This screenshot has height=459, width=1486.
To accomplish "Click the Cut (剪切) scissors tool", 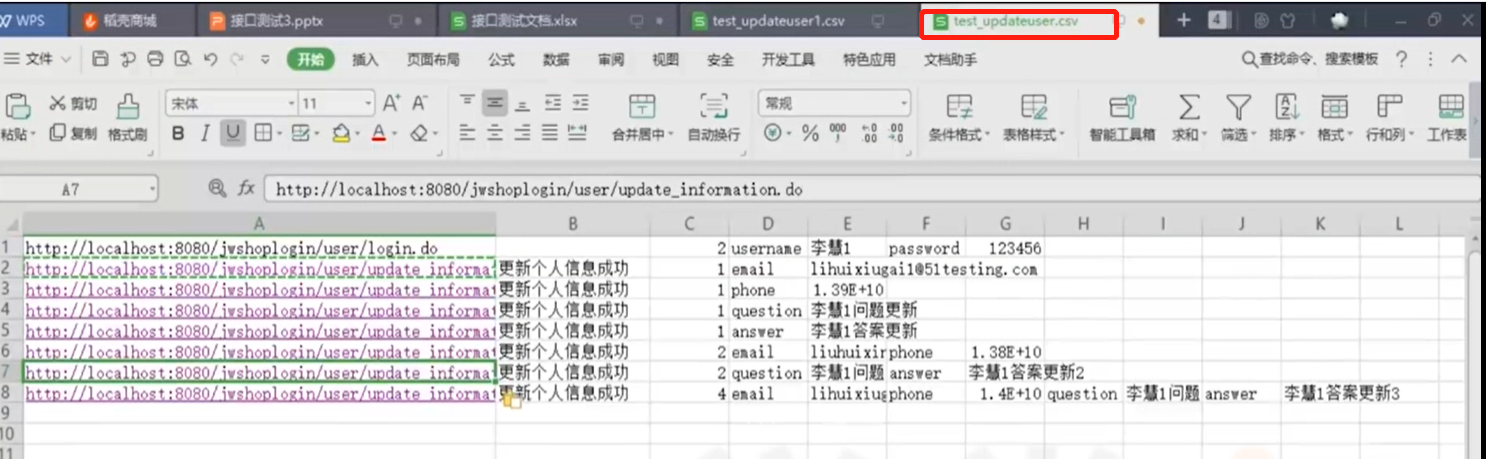I will [73, 103].
